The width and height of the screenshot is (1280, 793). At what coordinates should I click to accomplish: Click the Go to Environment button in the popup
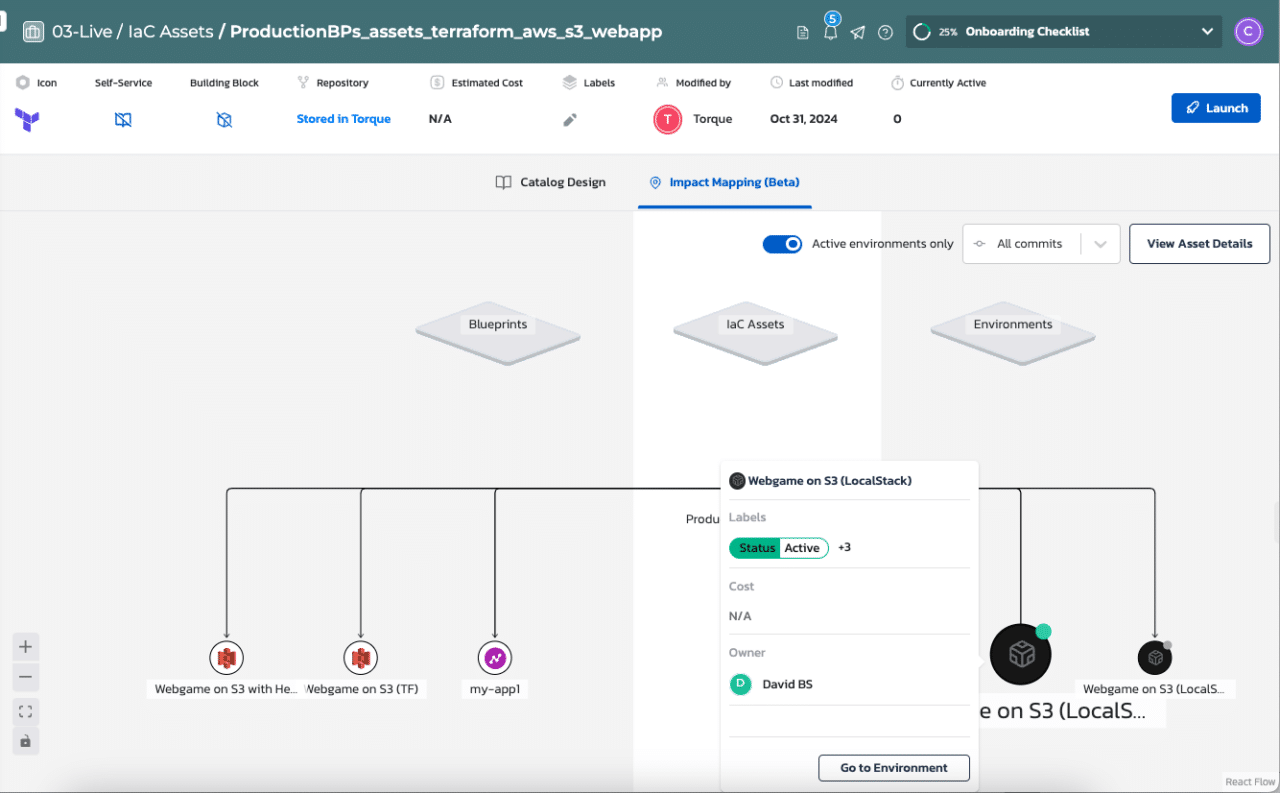click(893, 767)
